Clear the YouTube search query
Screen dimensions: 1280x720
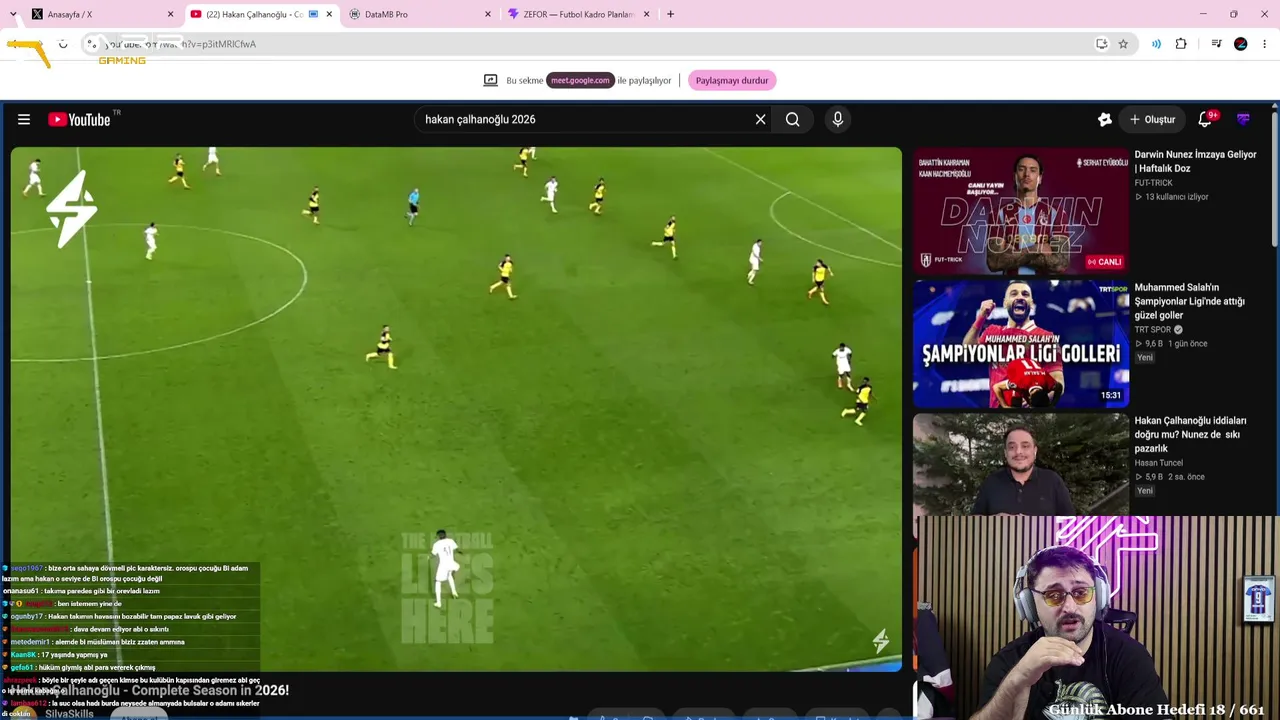pyautogui.click(x=761, y=119)
